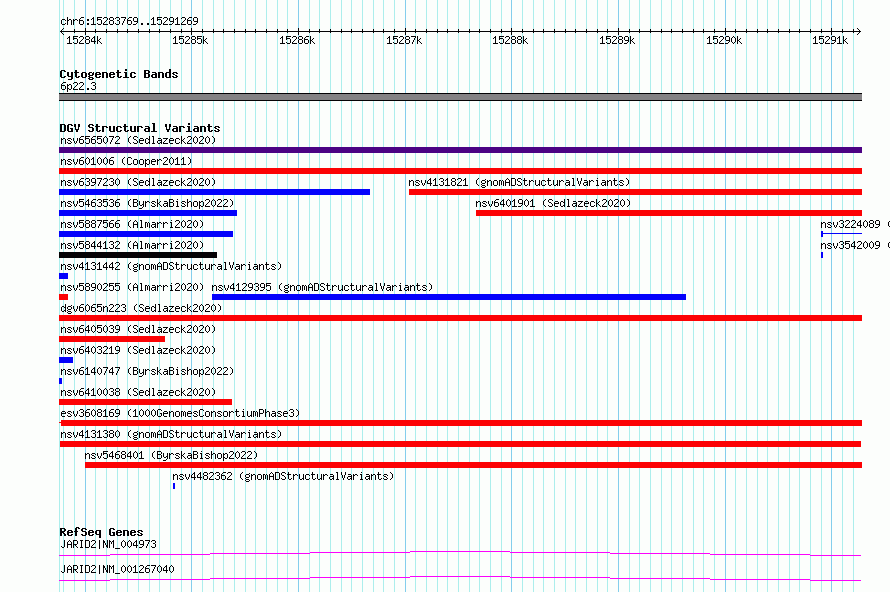This screenshot has width=890, height=592.
Task: Open variant nsv4131380 (gnomADStructuralVariants) label
Action: pos(171,434)
